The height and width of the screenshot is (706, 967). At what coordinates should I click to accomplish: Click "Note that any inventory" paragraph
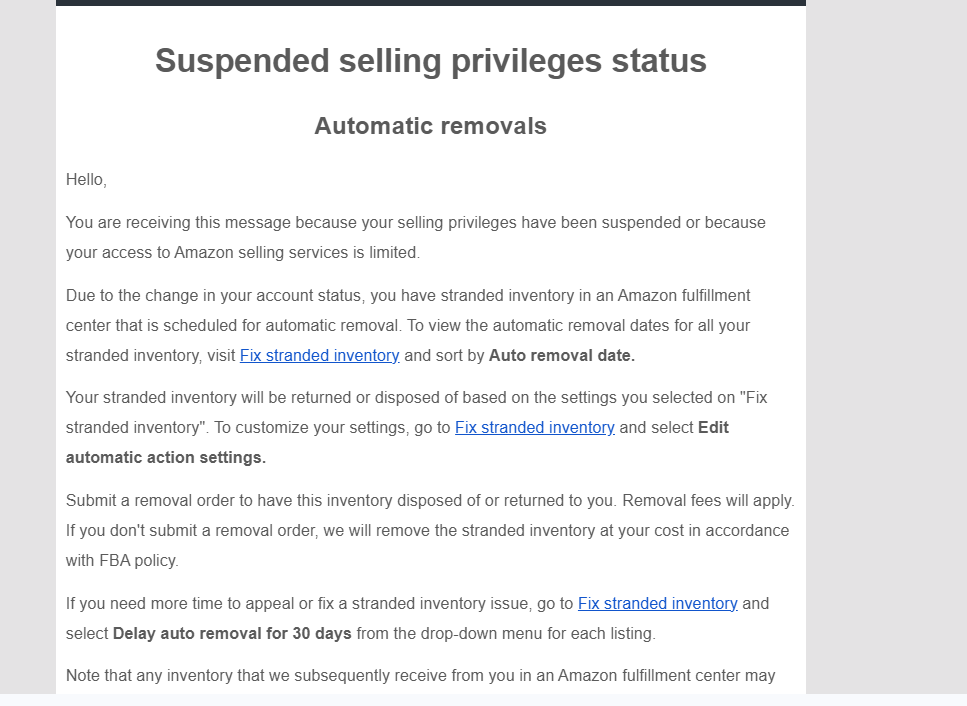[421, 676]
